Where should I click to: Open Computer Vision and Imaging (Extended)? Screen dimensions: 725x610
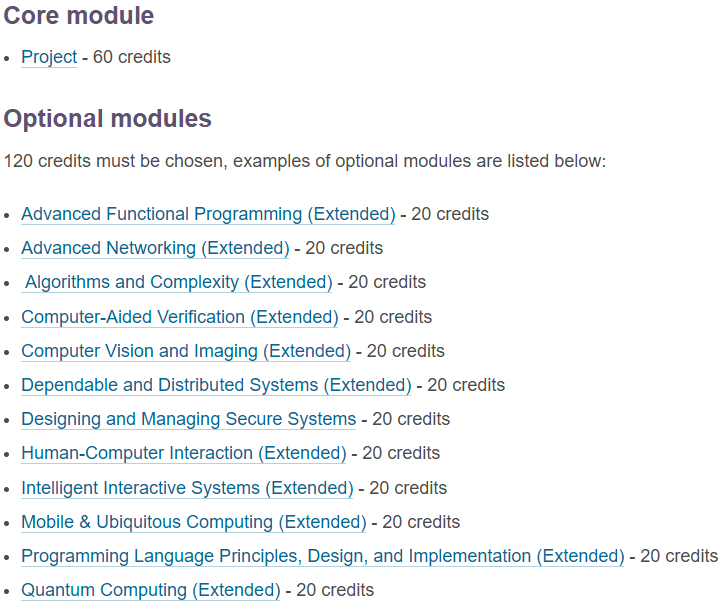pos(186,351)
